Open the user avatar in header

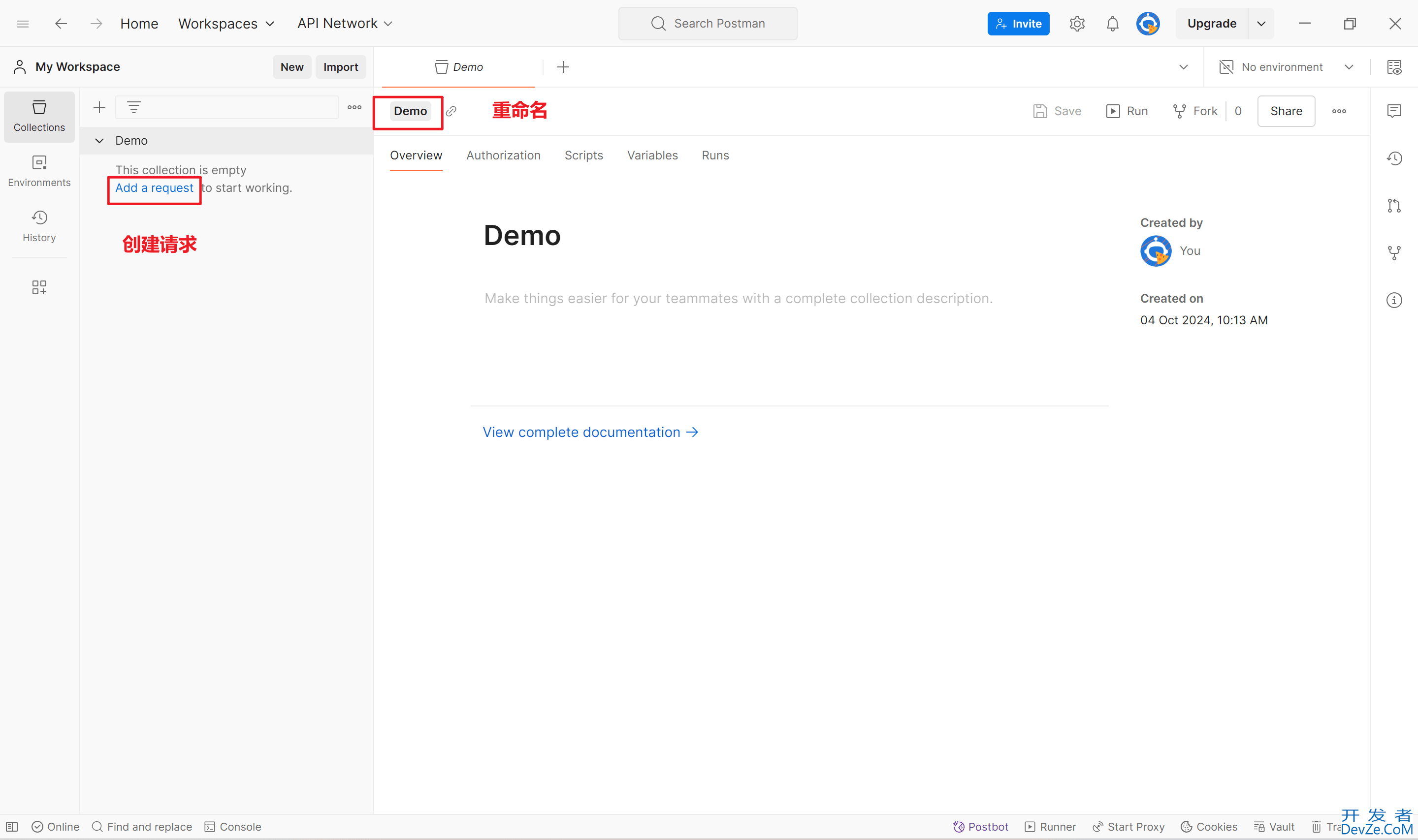(1148, 24)
